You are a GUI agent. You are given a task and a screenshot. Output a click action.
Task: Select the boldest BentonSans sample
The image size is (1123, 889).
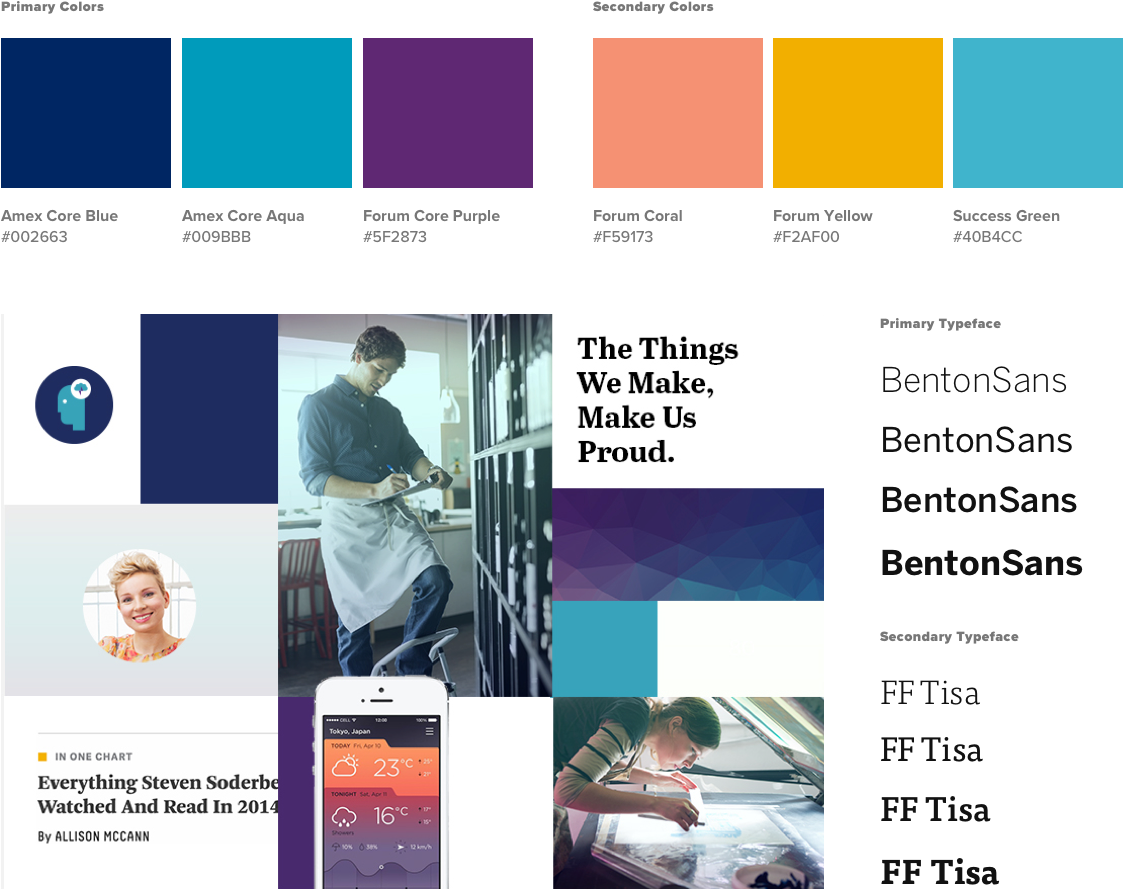(x=981, y=563)
